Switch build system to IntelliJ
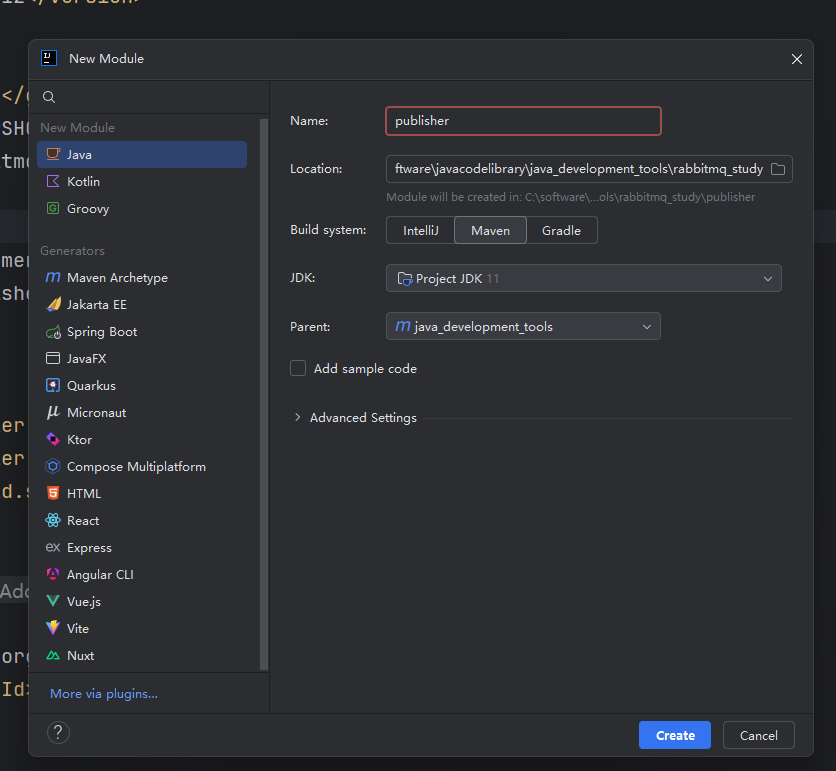Image resolution: width=836 pixels, height=771 pixels. [420, 230]
